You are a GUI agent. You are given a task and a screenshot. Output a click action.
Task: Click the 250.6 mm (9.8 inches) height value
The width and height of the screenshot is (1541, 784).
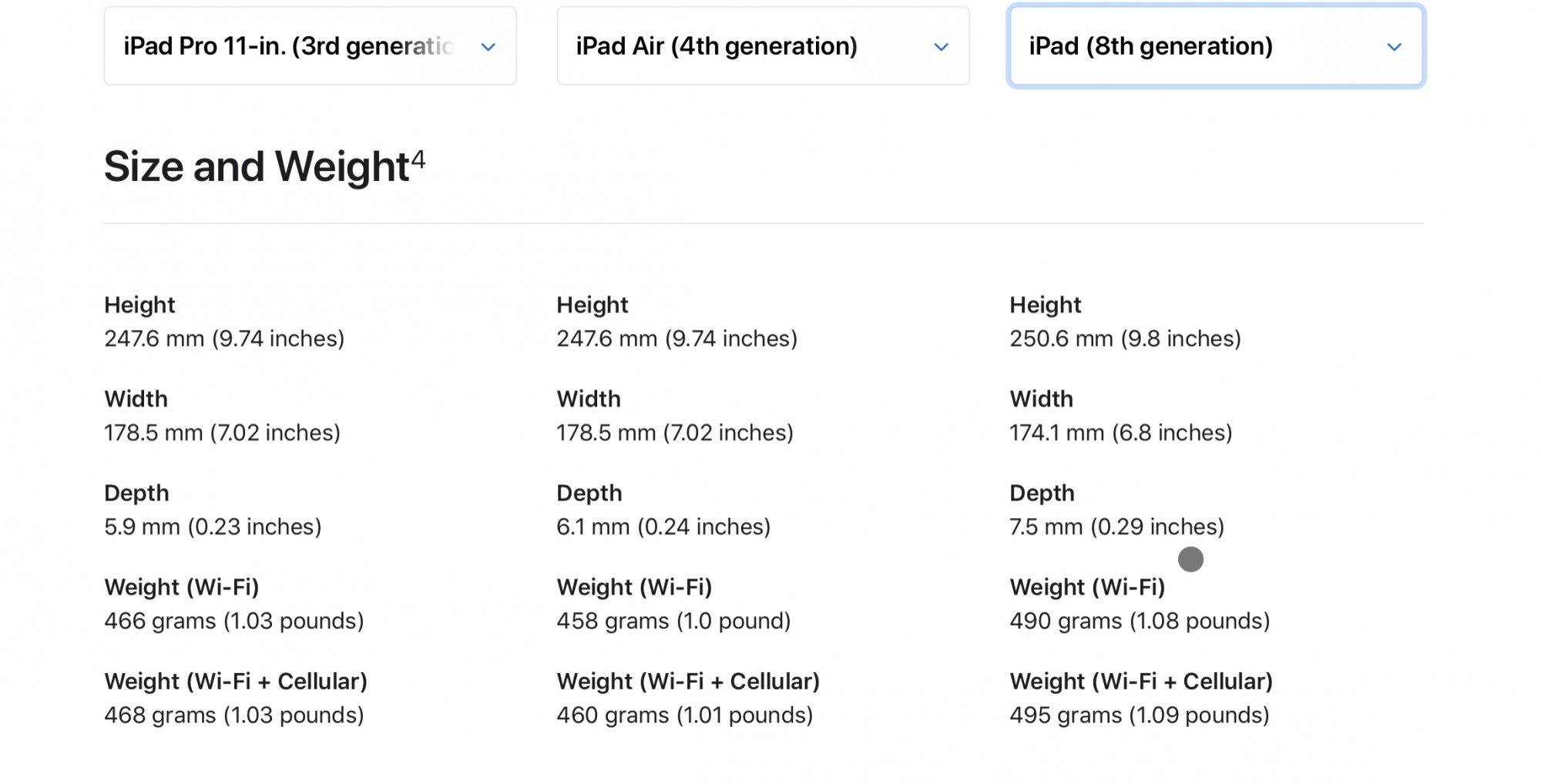pyautogui.click(x=1125, y=339)
